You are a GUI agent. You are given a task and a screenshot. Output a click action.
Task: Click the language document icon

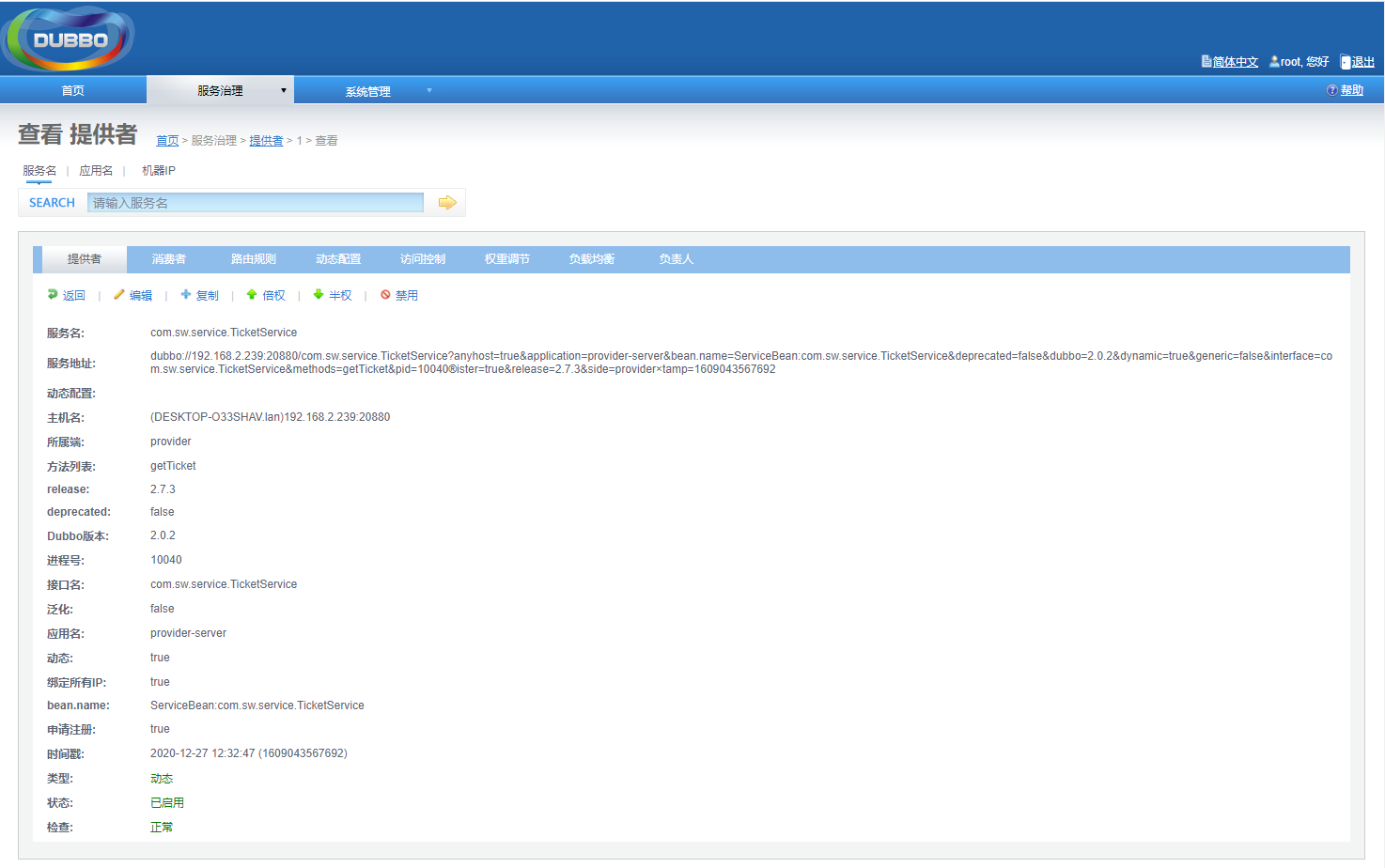[1206, 61]
